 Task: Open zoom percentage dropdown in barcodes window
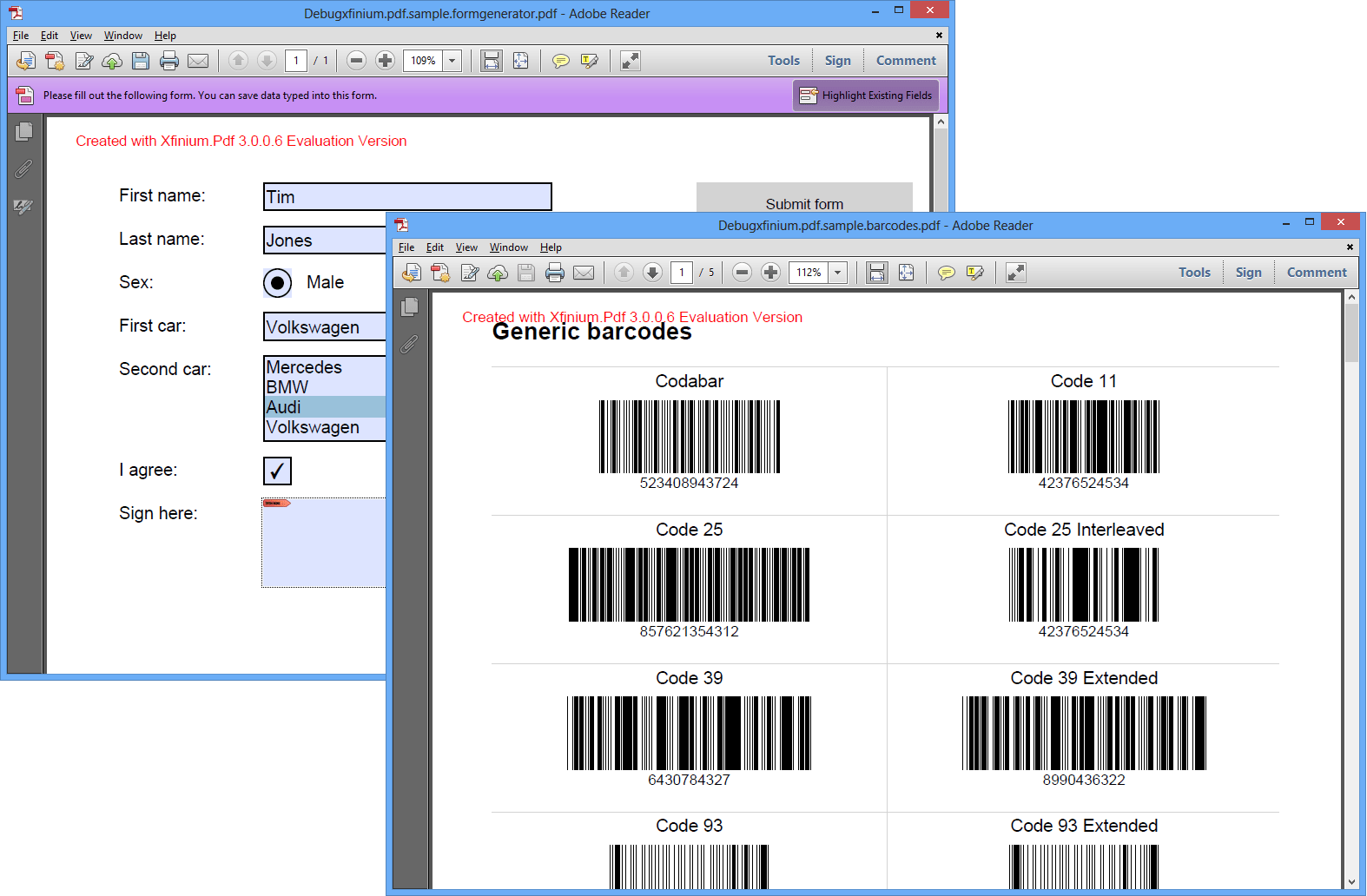[838, 273]
